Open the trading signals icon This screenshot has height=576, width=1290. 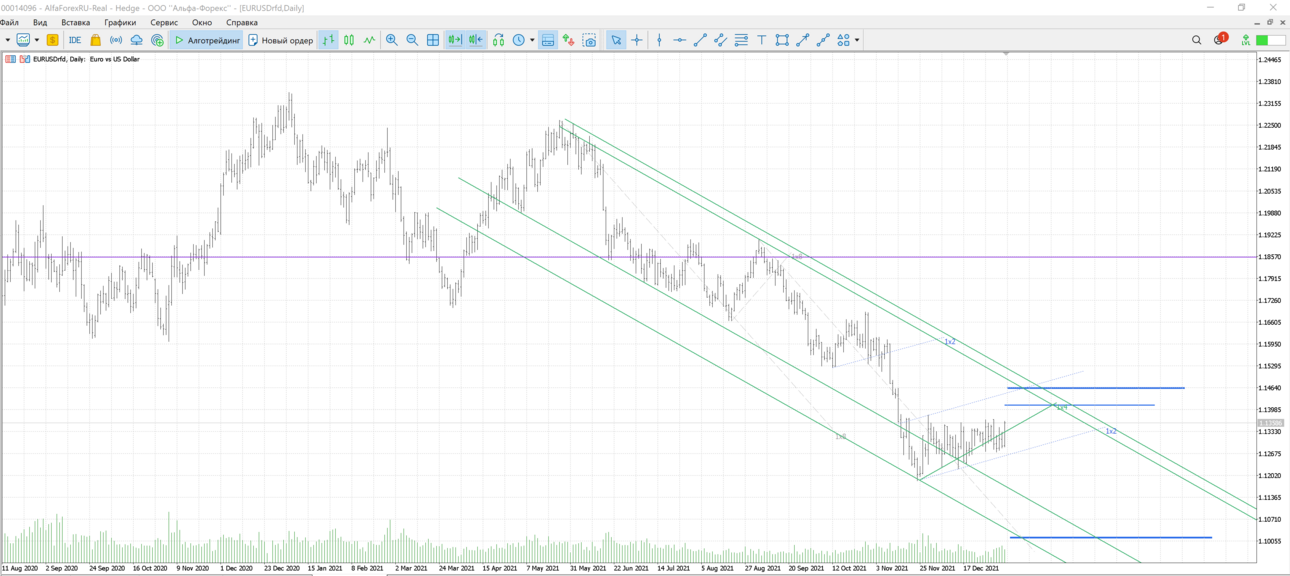pos(116,40)
